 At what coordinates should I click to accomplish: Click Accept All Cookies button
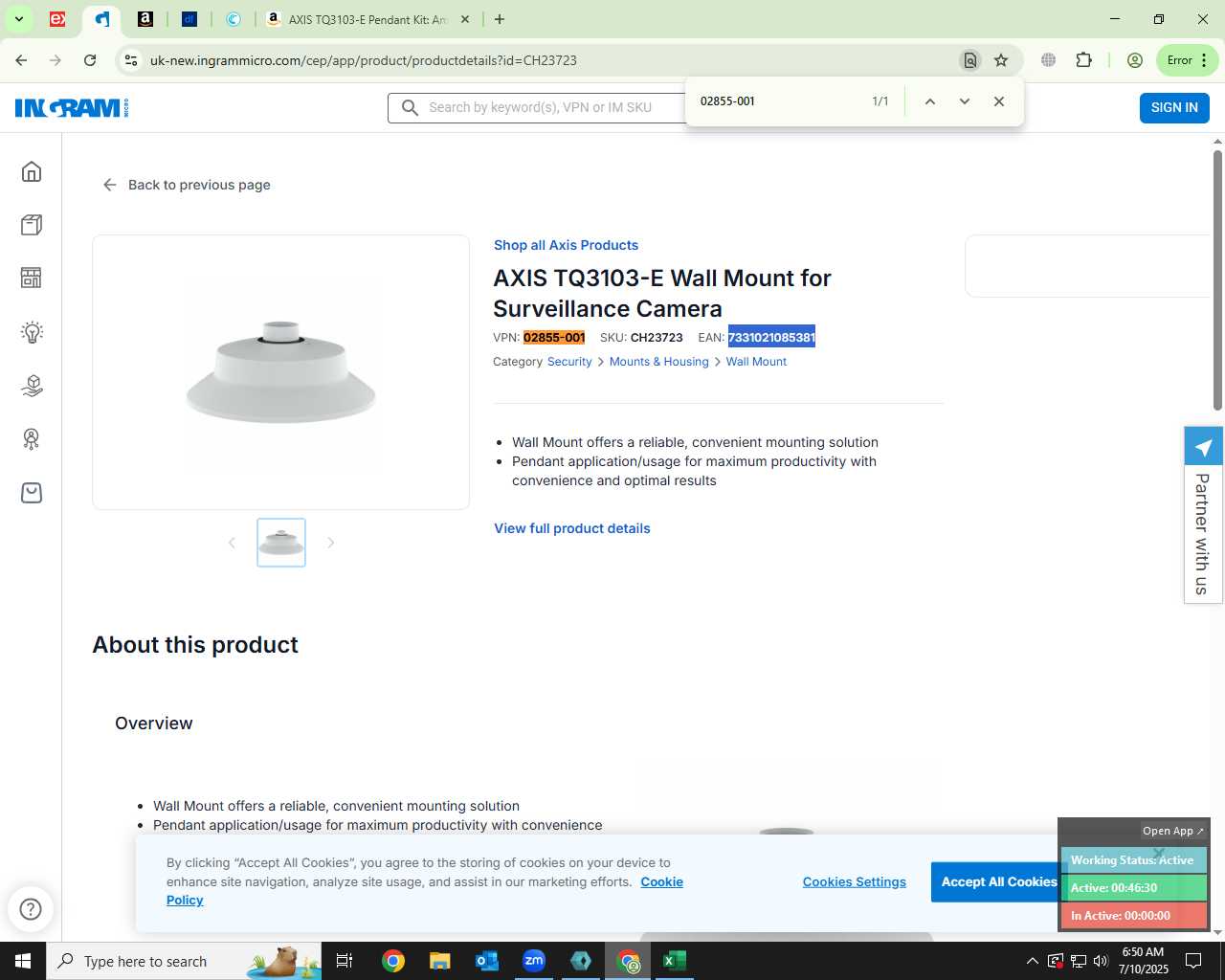pyautogui.click(x=999, y=882)
